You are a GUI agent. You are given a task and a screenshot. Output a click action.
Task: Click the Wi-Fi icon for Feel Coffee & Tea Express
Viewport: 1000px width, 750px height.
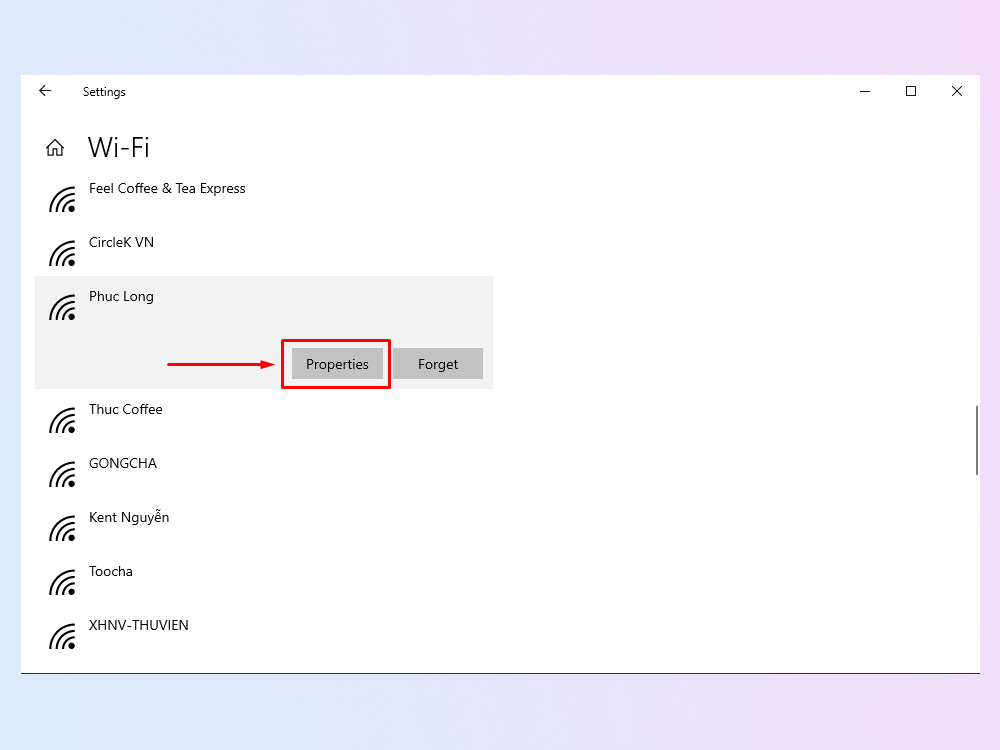click(62, 200)
